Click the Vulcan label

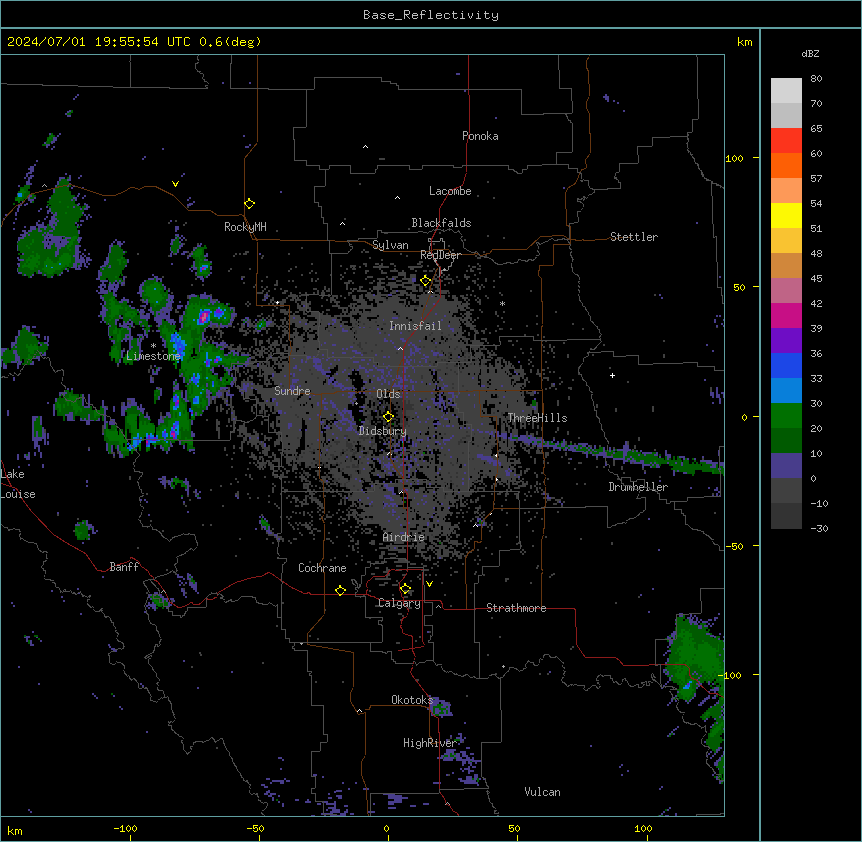pyautogui.click(x=543, y=792)
